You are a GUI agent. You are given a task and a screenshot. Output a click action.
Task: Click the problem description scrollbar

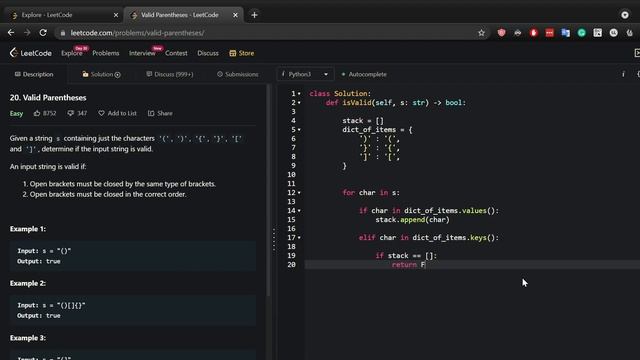(268, 191)
